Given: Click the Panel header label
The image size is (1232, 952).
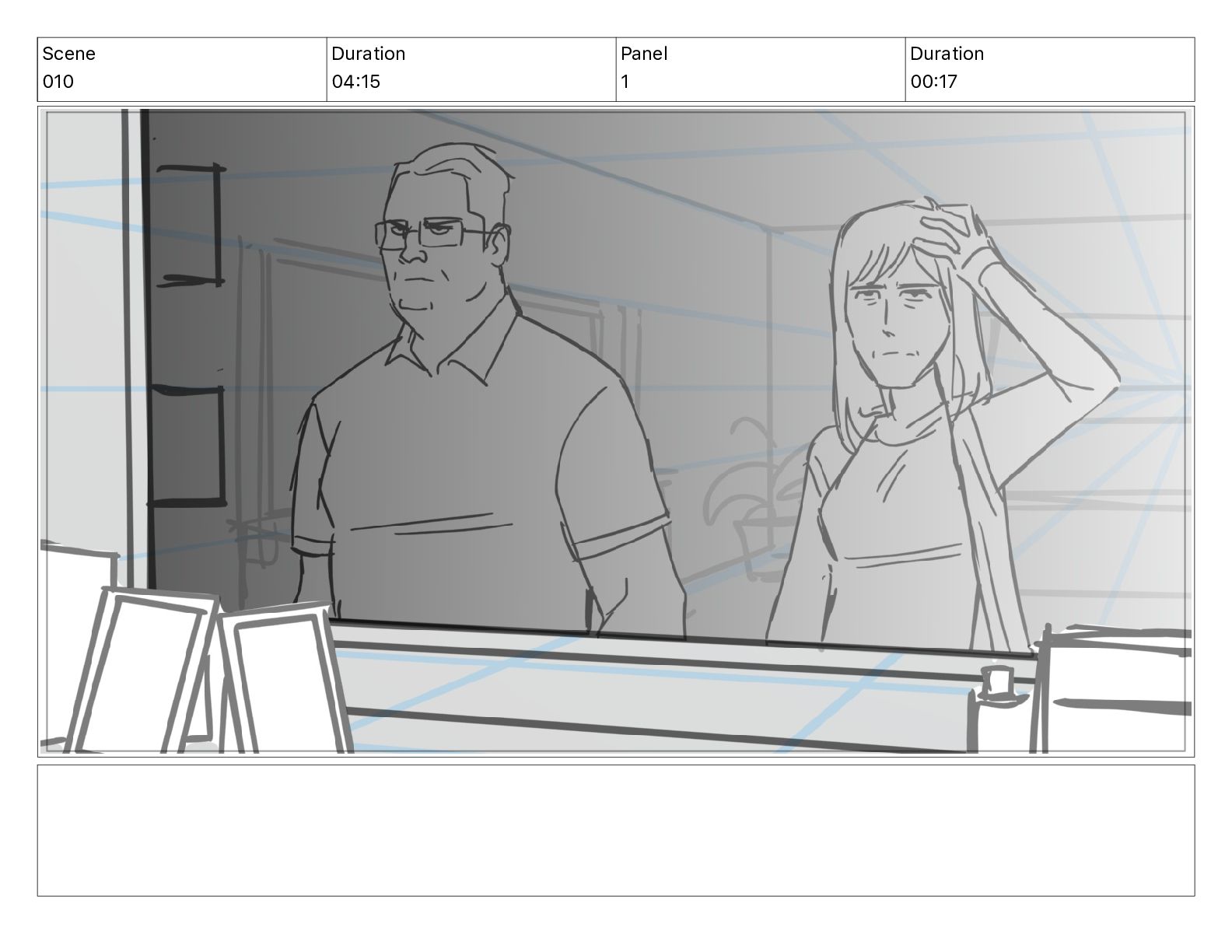Looking at the screenshot, I should [644, 54].
